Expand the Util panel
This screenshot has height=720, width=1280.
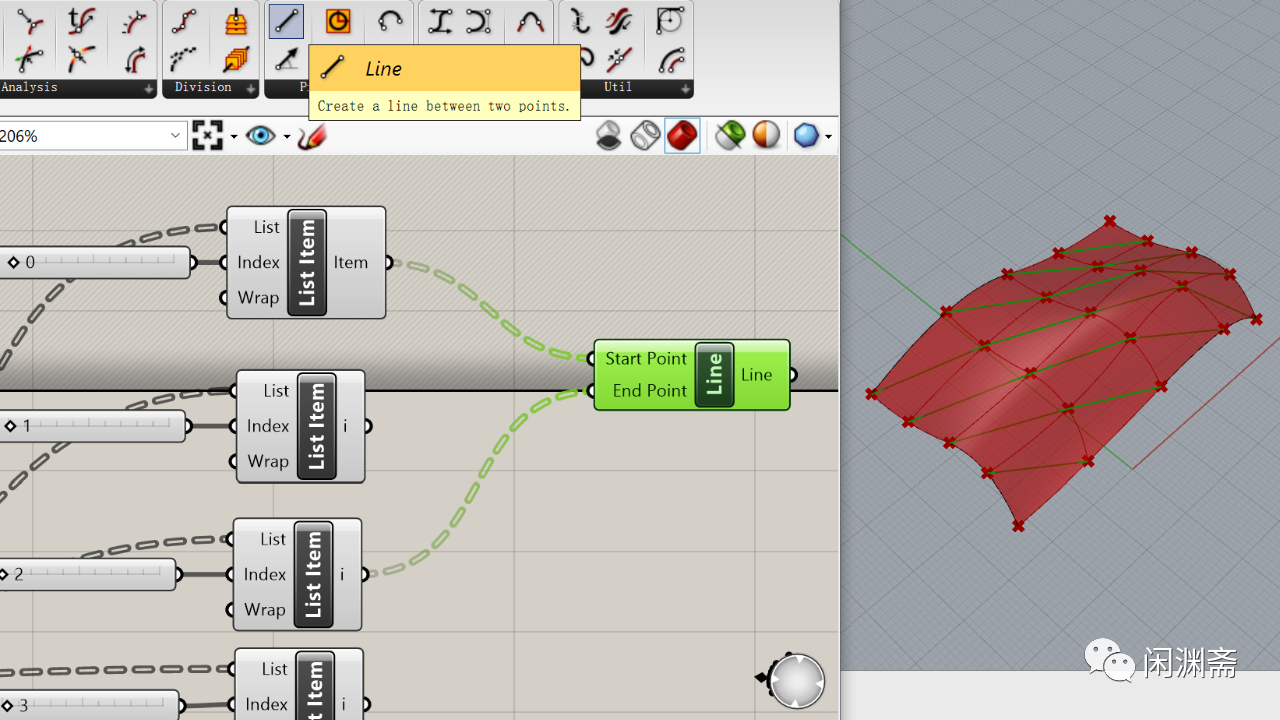pyautogui.click(x=686, y=88)
